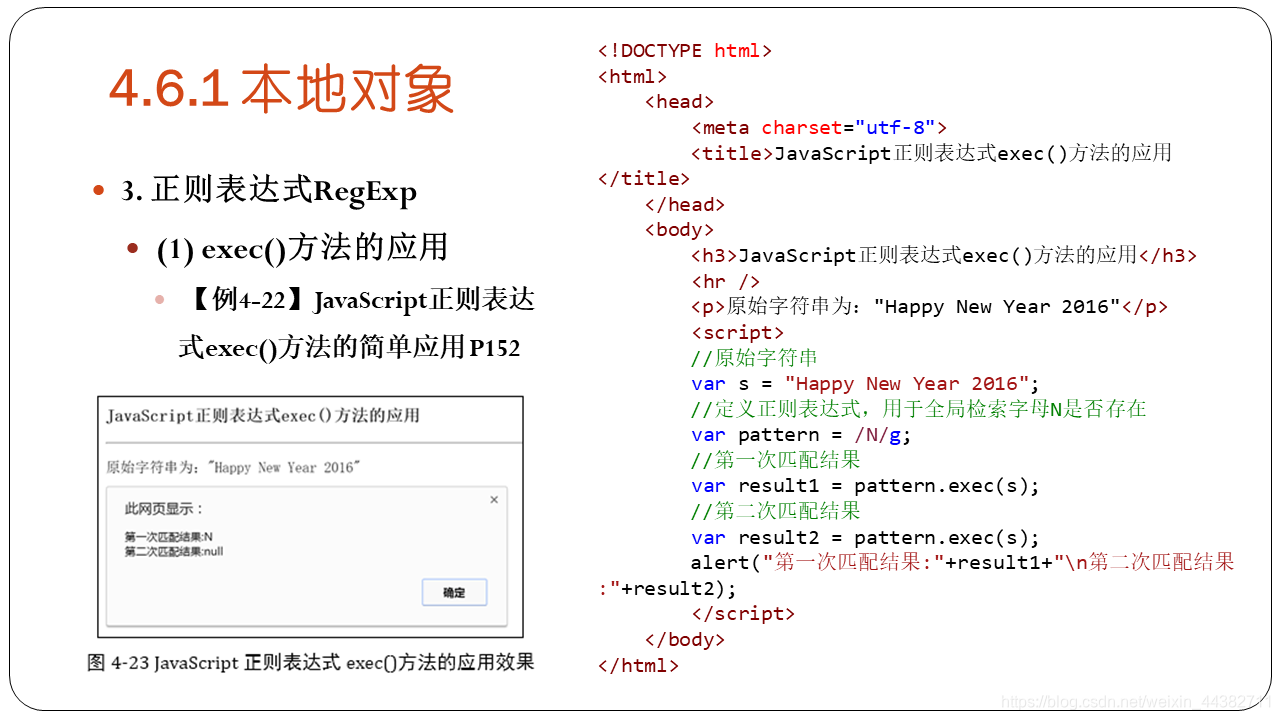Viewport: 1280px width, 720px height.
Task: Click 第一次匹配结果:N in the dialog
Action: click(x=169, y=537)
